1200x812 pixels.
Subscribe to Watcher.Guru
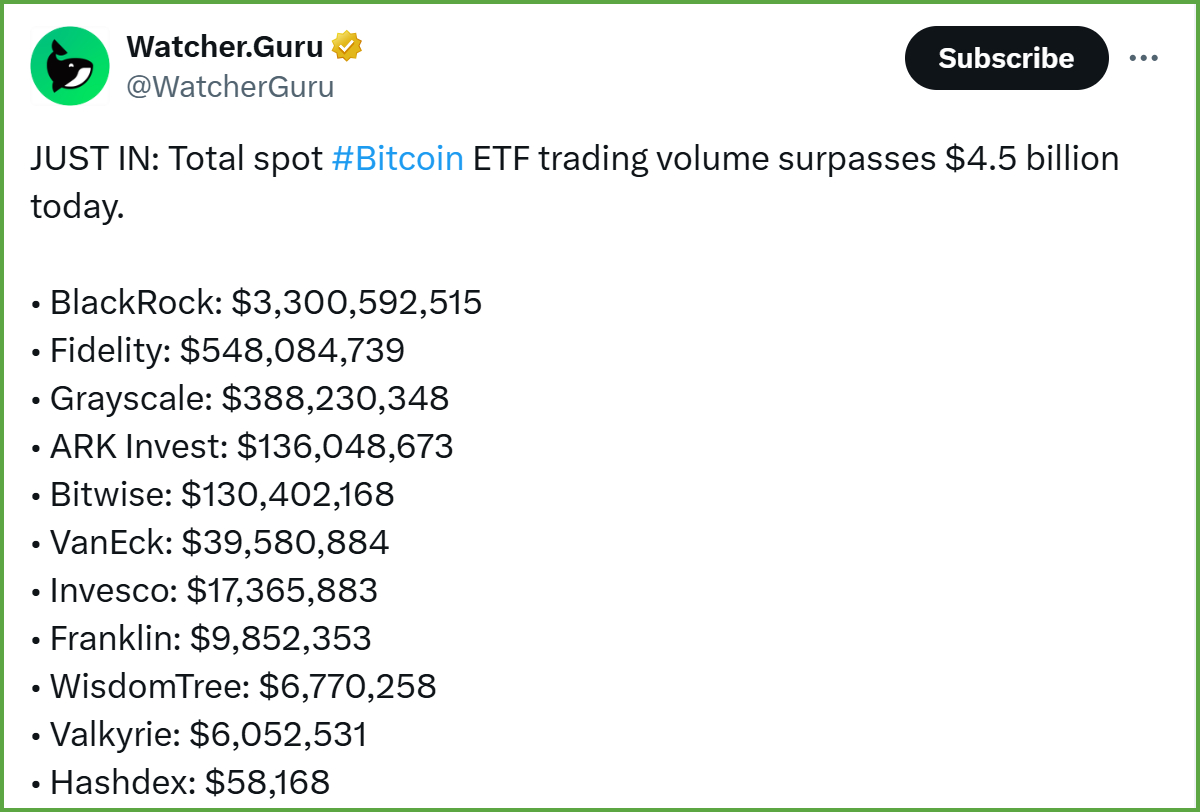point(1006,58)
